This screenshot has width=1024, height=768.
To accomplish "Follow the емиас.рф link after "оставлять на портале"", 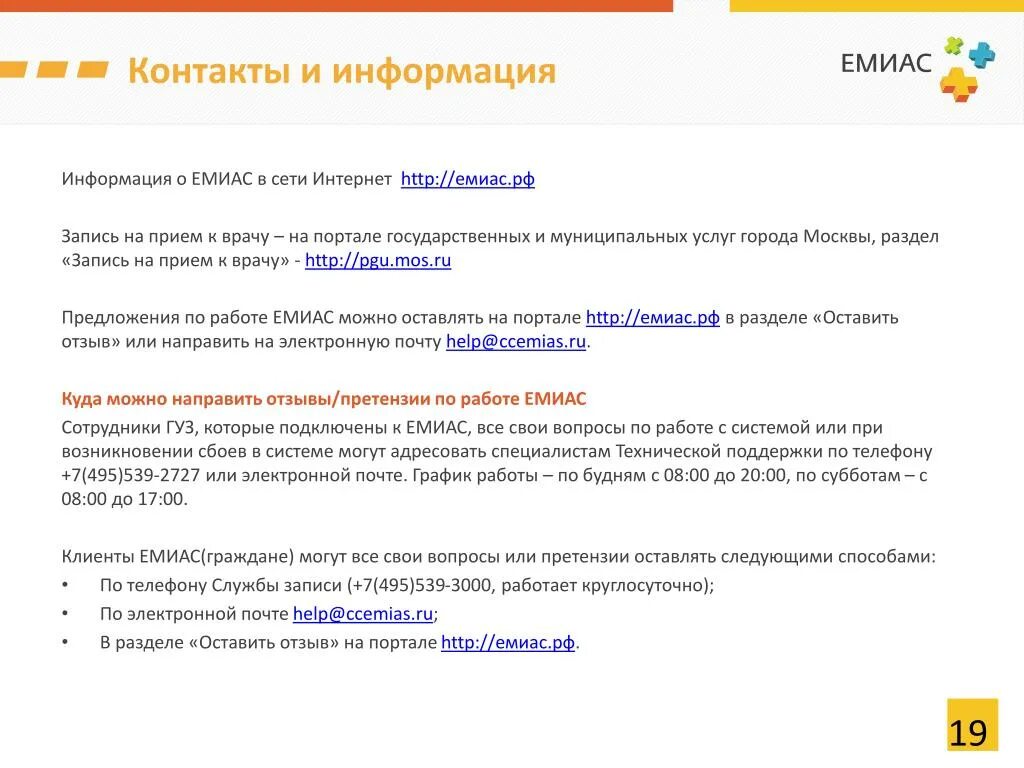I will point(652,317).
